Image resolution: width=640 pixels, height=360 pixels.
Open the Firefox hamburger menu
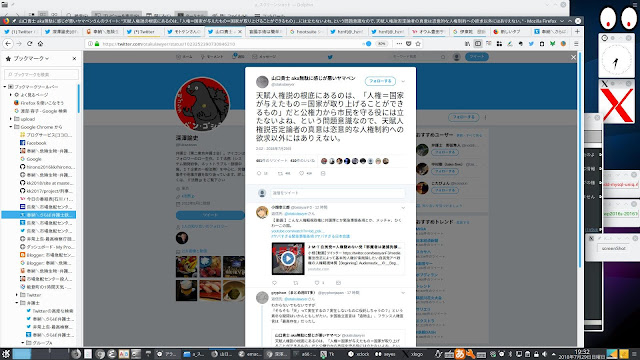point(576,44)
